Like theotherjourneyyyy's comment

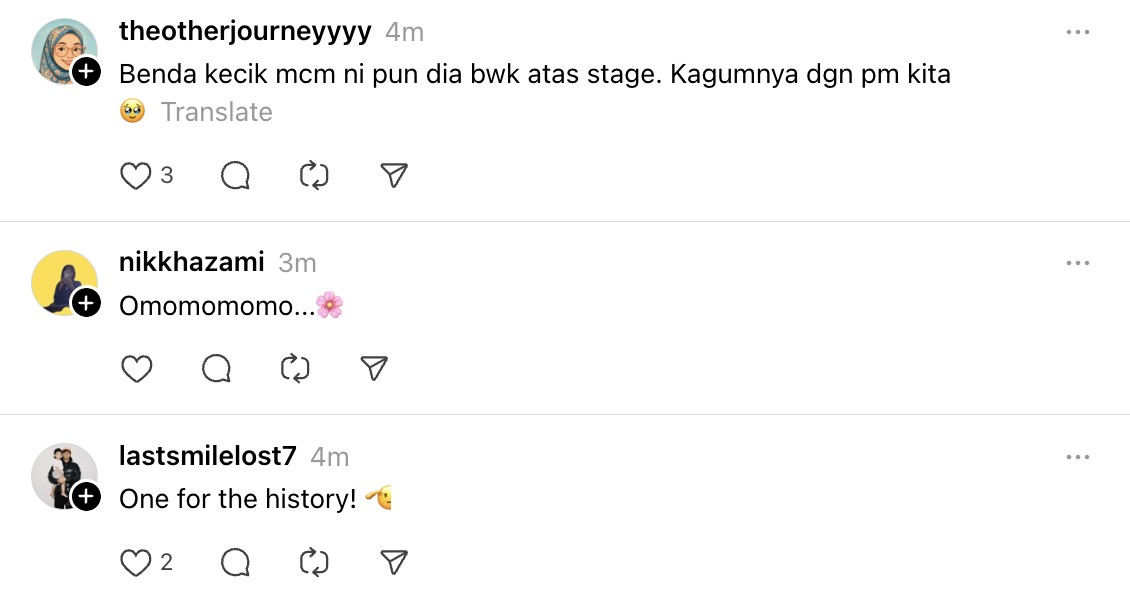coord(135,176)
